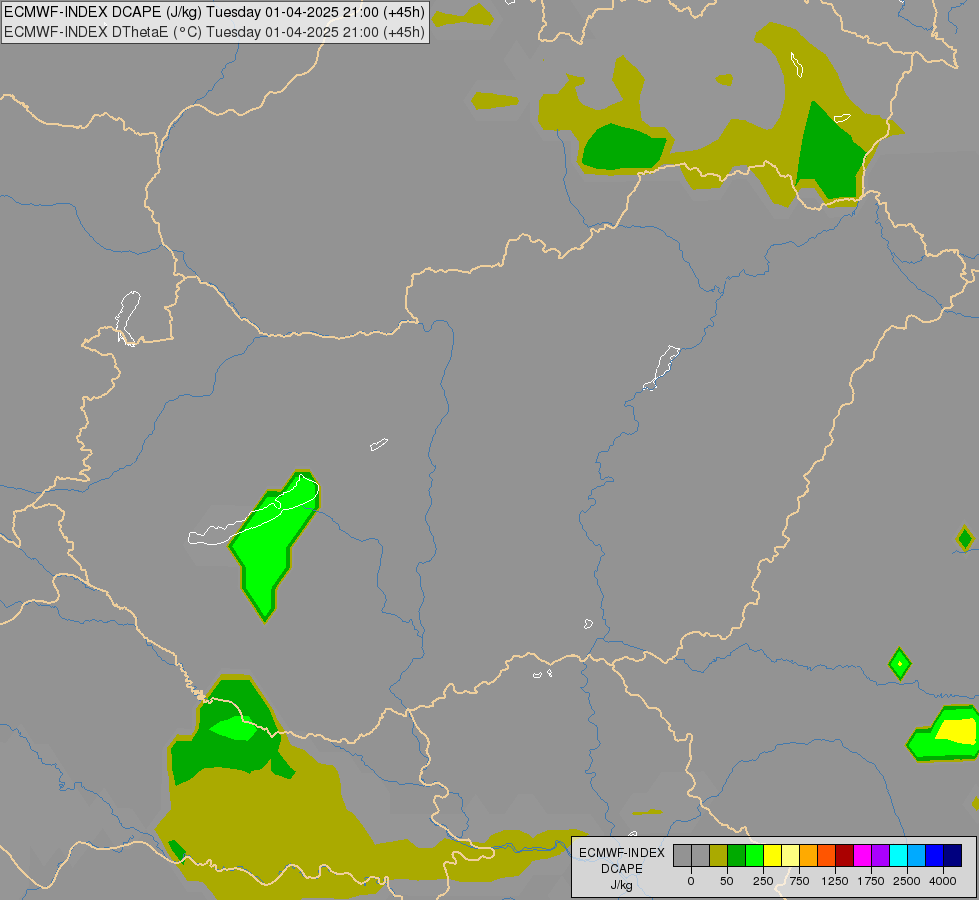The image size is (979, 900).
Task: Click the legend label '250'
Action: tap(763, 881)
